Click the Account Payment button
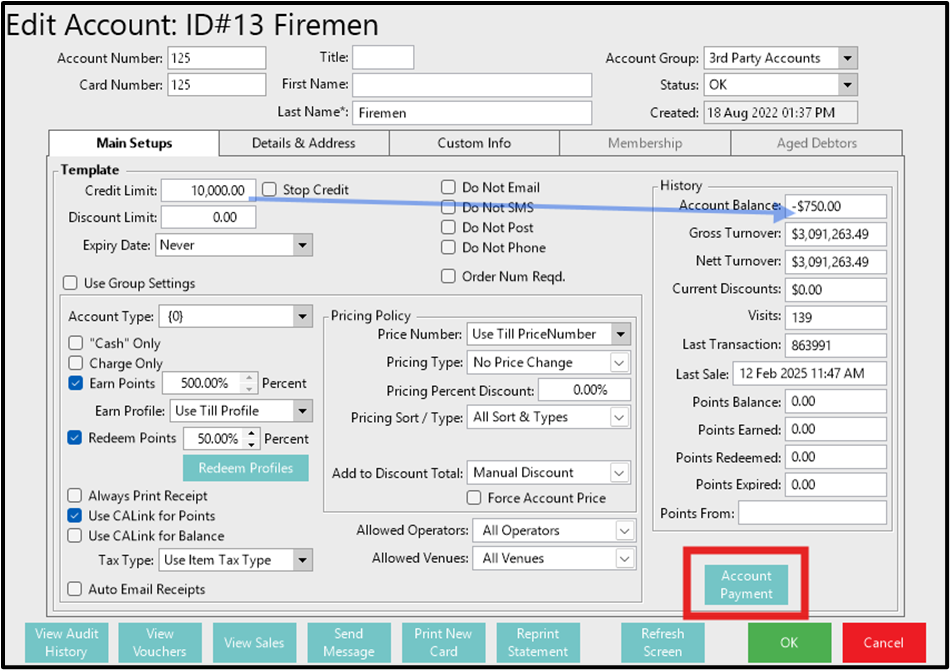The width and height of the screenshot is (950, 670). click(746, 585)
